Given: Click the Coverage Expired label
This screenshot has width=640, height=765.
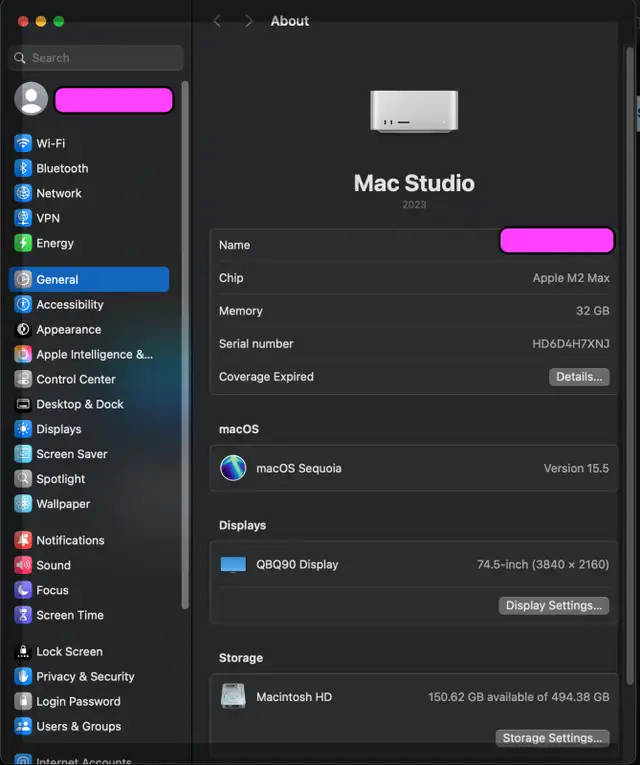Looking at the screenshot, I should tap(266, 377).
